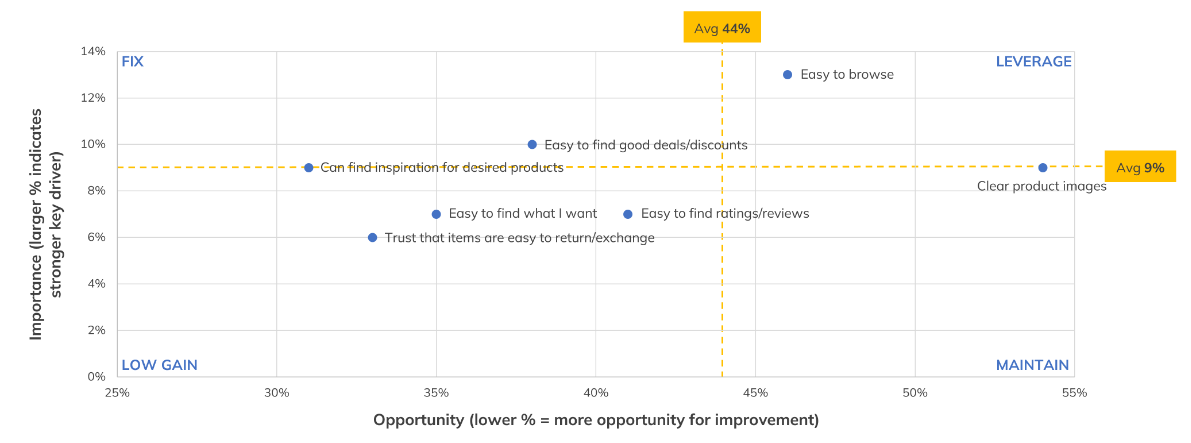Click the 40% x-axis tick label

point(596,393)
